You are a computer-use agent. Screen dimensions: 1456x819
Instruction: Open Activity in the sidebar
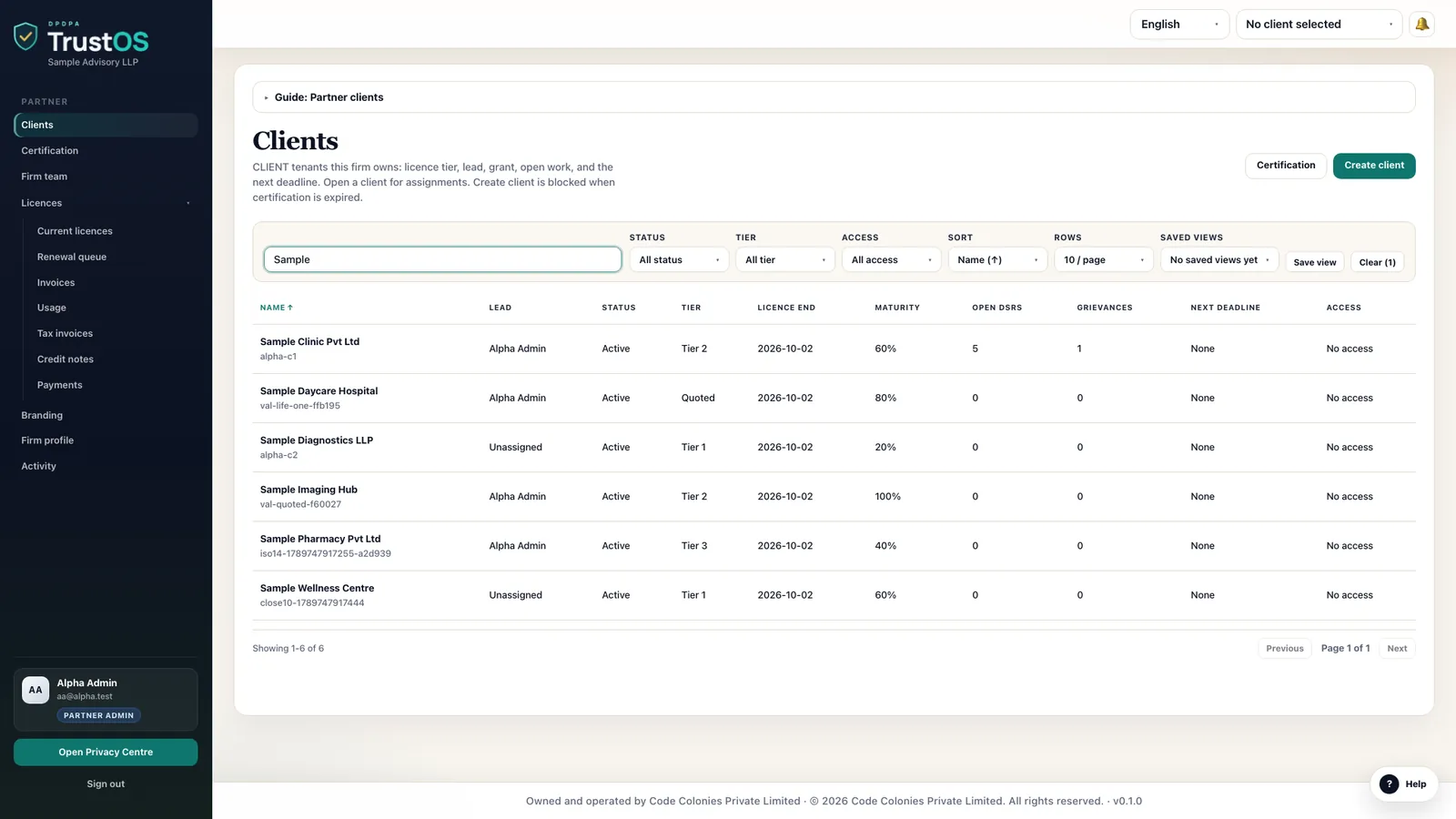click(x=106, y=466)
